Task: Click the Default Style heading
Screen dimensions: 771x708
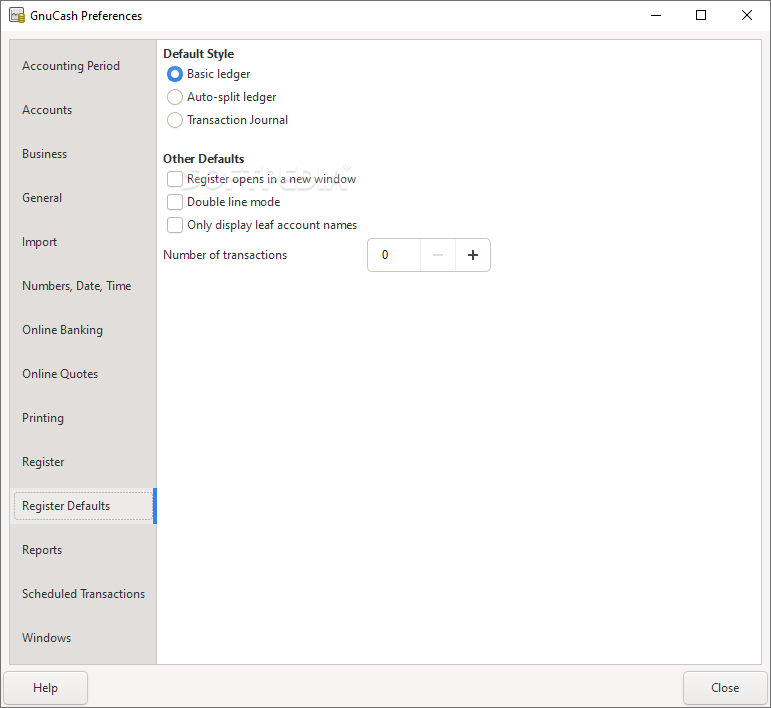Action: (199, 54)
